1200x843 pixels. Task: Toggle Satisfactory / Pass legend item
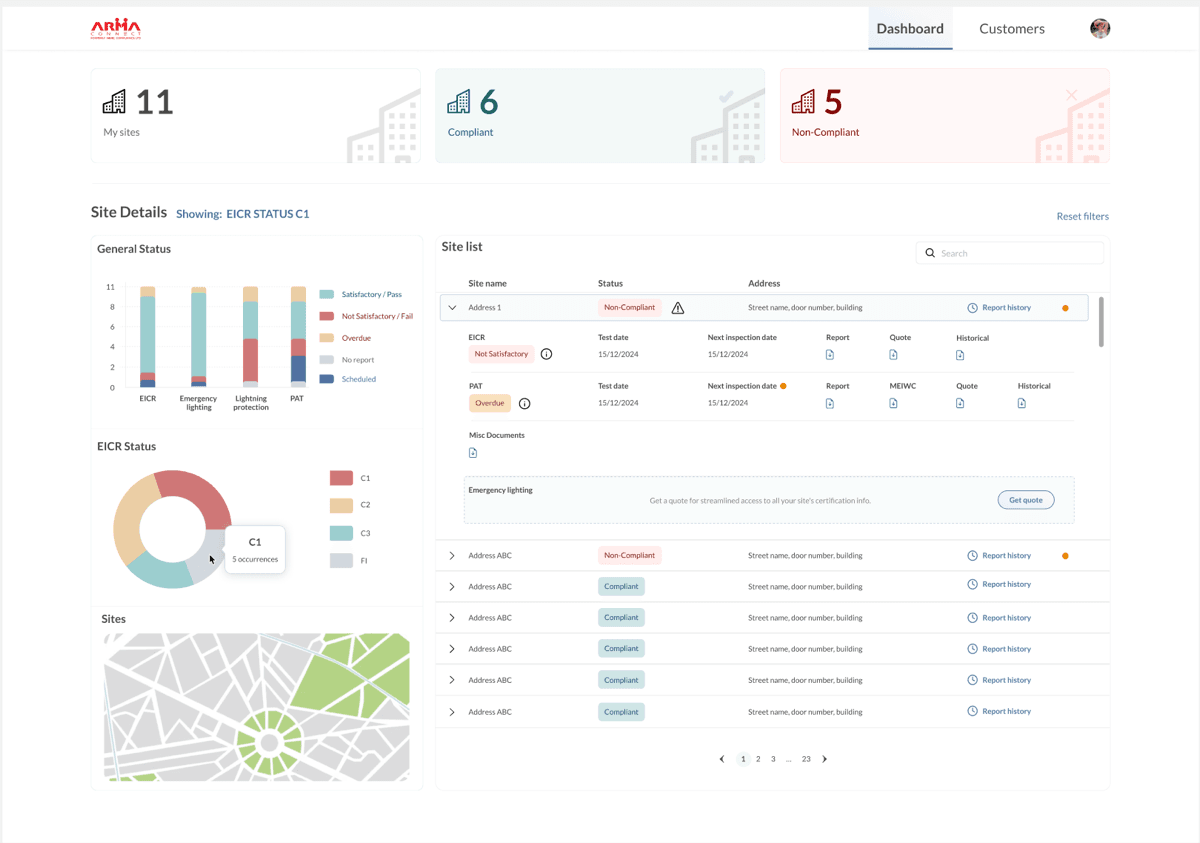click(x=371, y=295)
